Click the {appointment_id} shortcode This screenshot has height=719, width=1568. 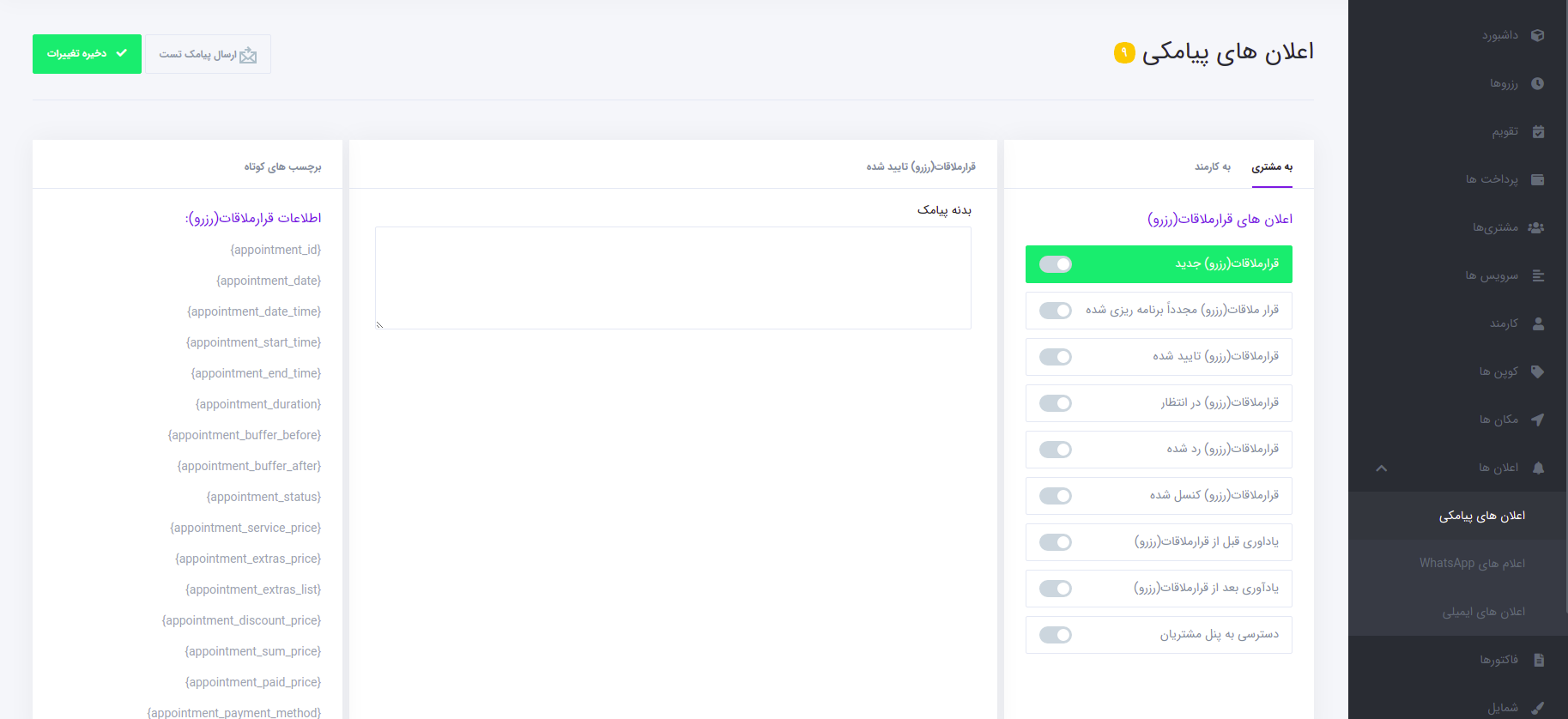tap(275, 250)
